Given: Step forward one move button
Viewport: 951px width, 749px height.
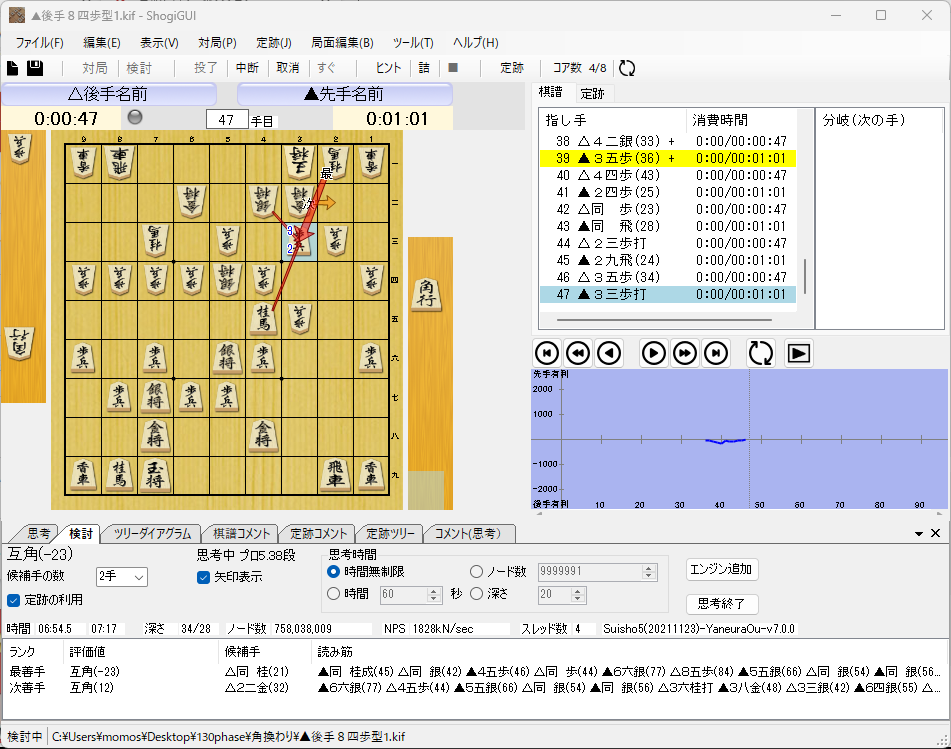Looking at the screenshot, I should tap(654, 353).
